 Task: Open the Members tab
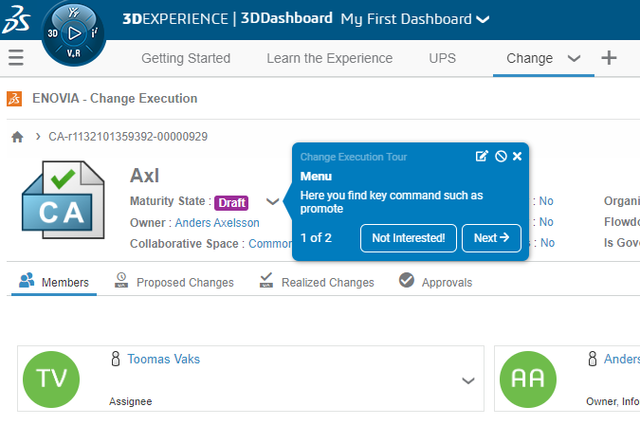point(54,282)
